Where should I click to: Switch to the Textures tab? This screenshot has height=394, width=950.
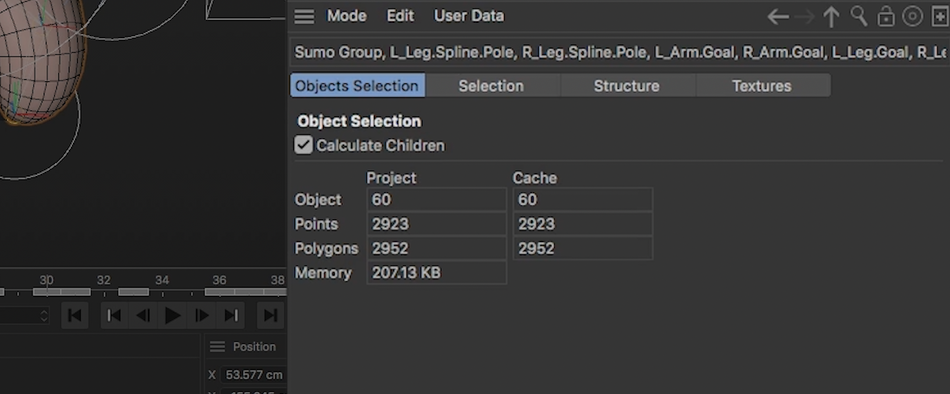(x=762, y=85)
